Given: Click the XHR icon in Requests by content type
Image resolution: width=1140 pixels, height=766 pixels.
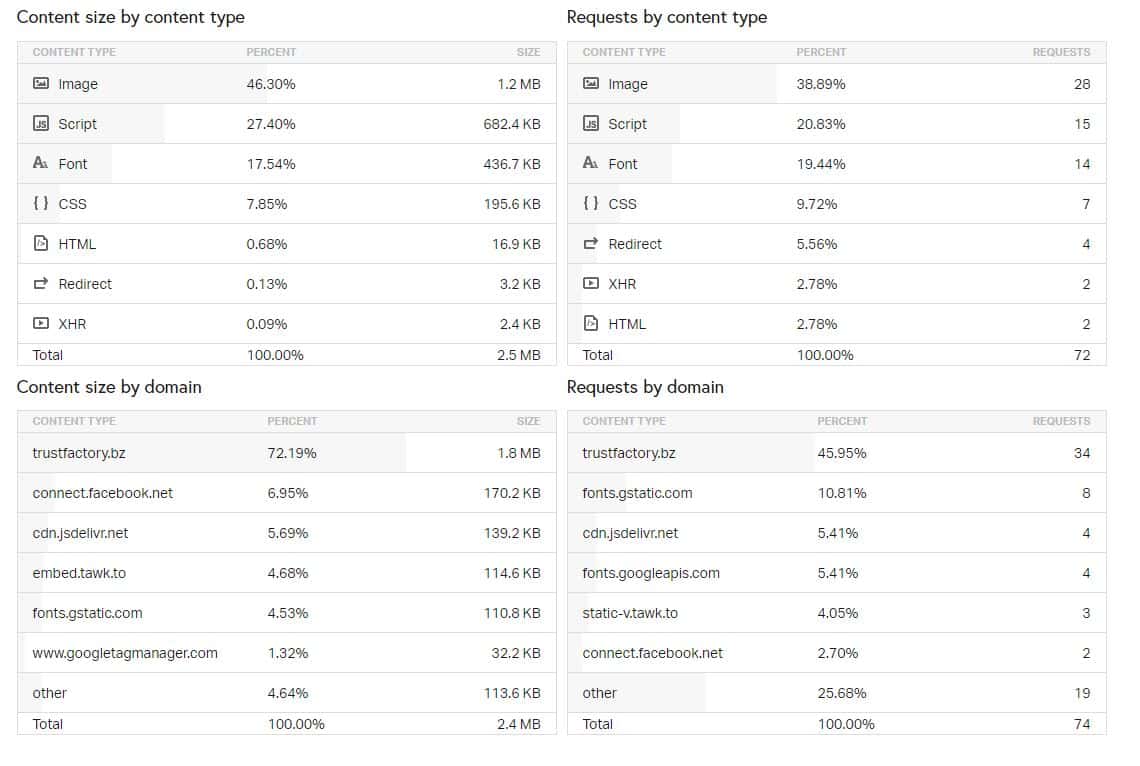Looking at the screenshot, I should 591,284.
